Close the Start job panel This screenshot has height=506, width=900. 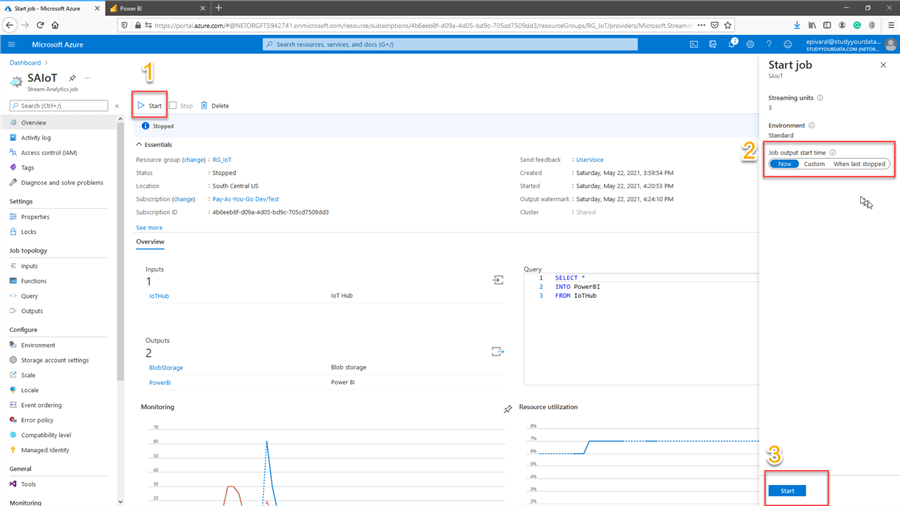click(x=883, y=65)
